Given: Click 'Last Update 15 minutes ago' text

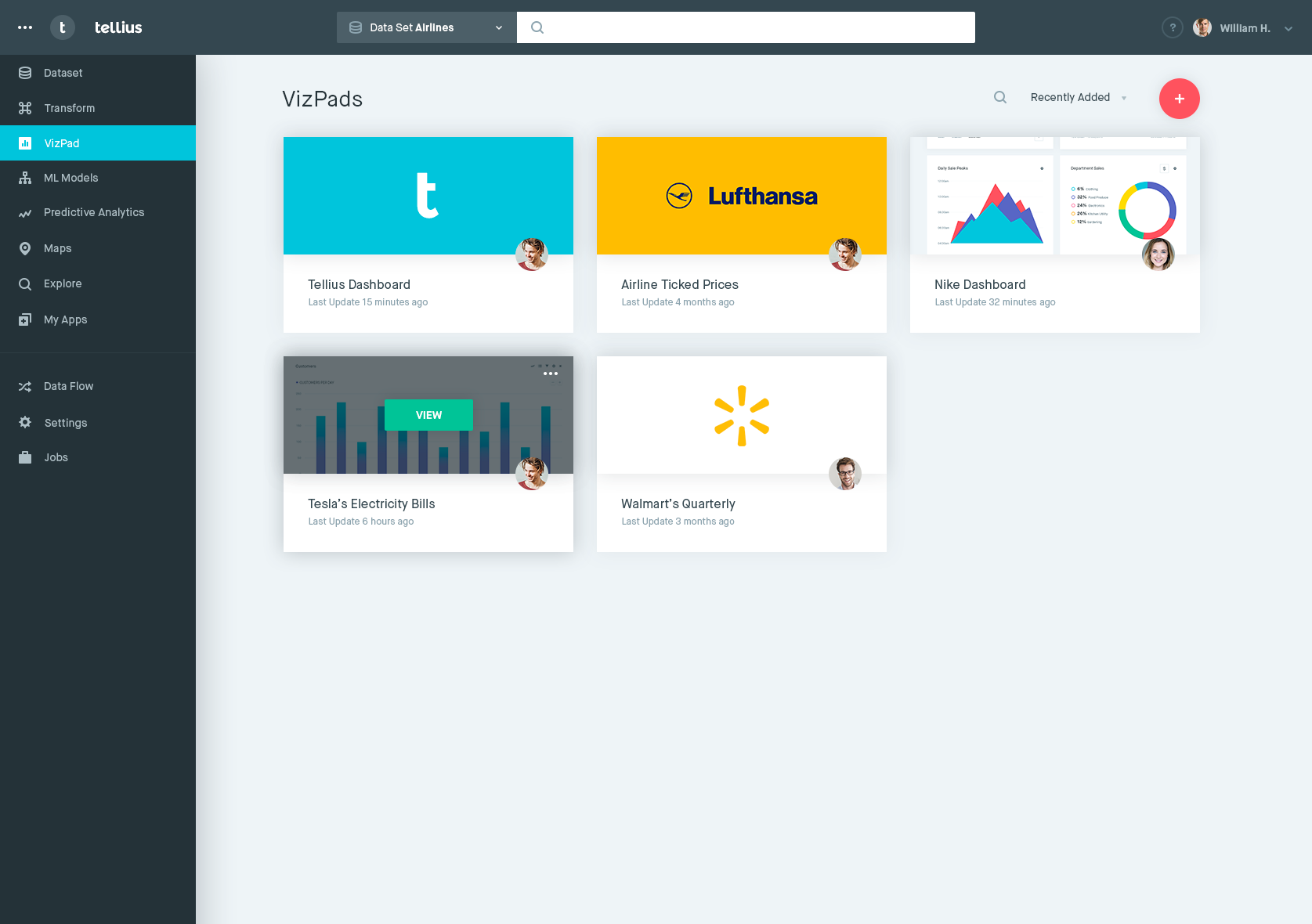Looking at the screenshot, I should 368,302.
